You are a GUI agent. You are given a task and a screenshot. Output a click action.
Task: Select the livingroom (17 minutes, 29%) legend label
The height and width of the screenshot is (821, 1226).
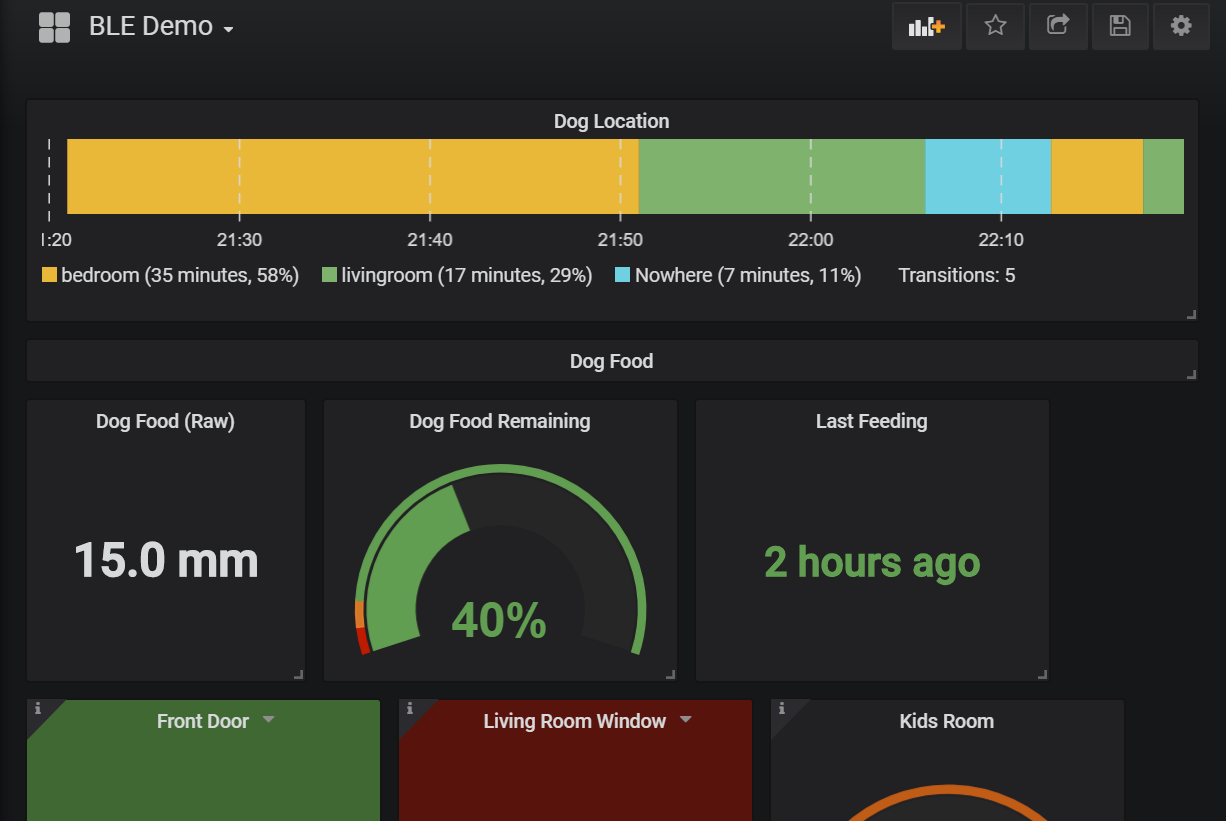pos(467,275)
